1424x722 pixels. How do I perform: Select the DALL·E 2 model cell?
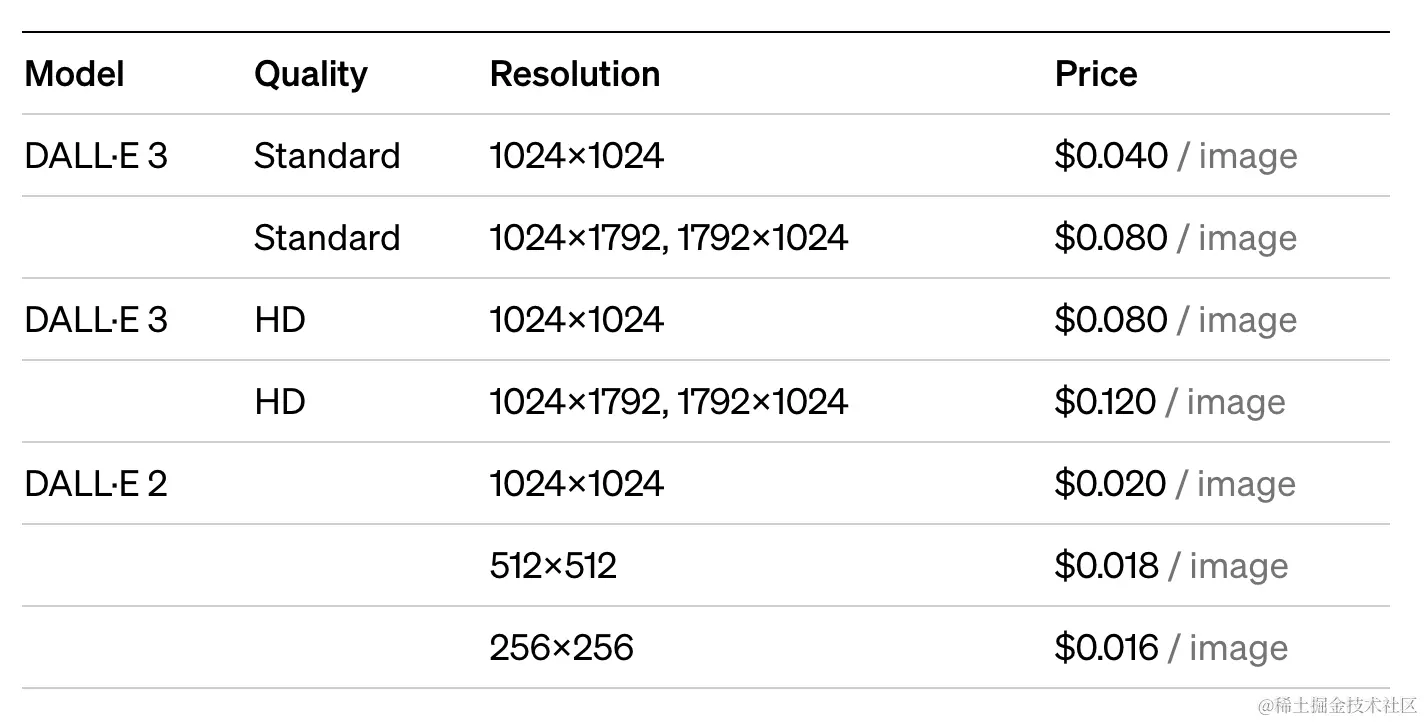pyautogui.click(x=96, y=484)
